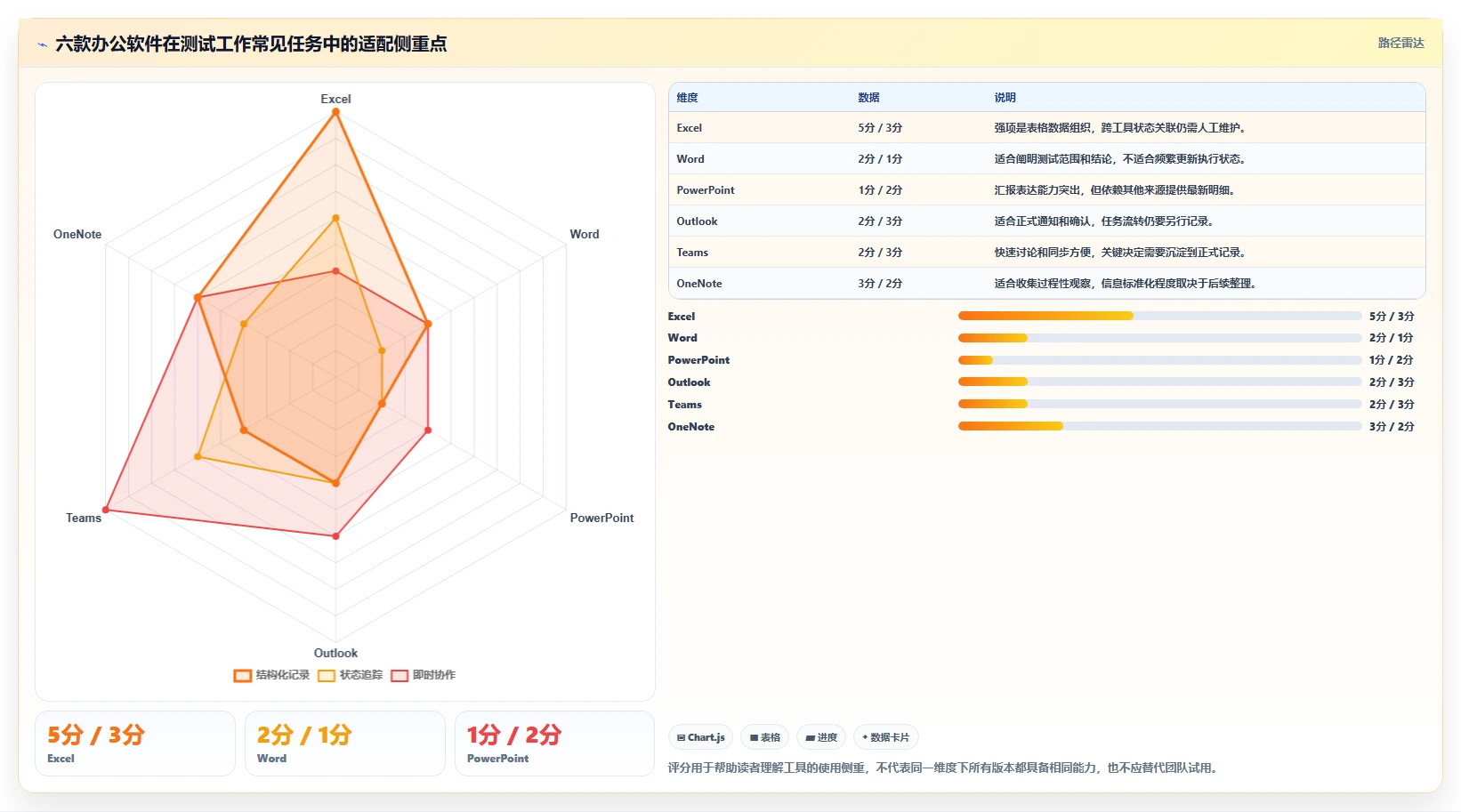
Task: Open the Excel 5分 / 3分 data card
Action: pos(135,744)
